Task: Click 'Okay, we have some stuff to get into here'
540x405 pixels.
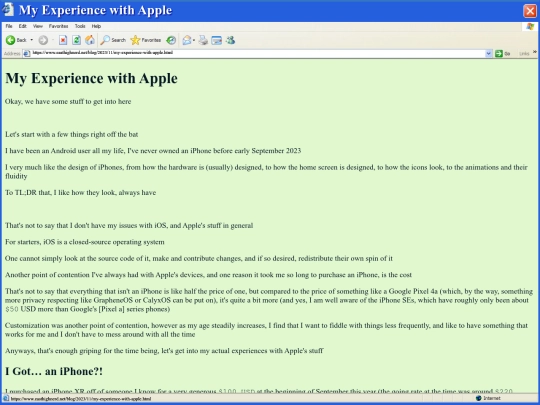Action: [68, 101]
